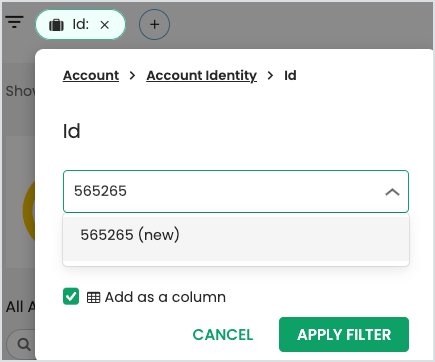Uncheck the Add as a column checkbox
Viewport: 435px width, 362px height.
point(71,296)
